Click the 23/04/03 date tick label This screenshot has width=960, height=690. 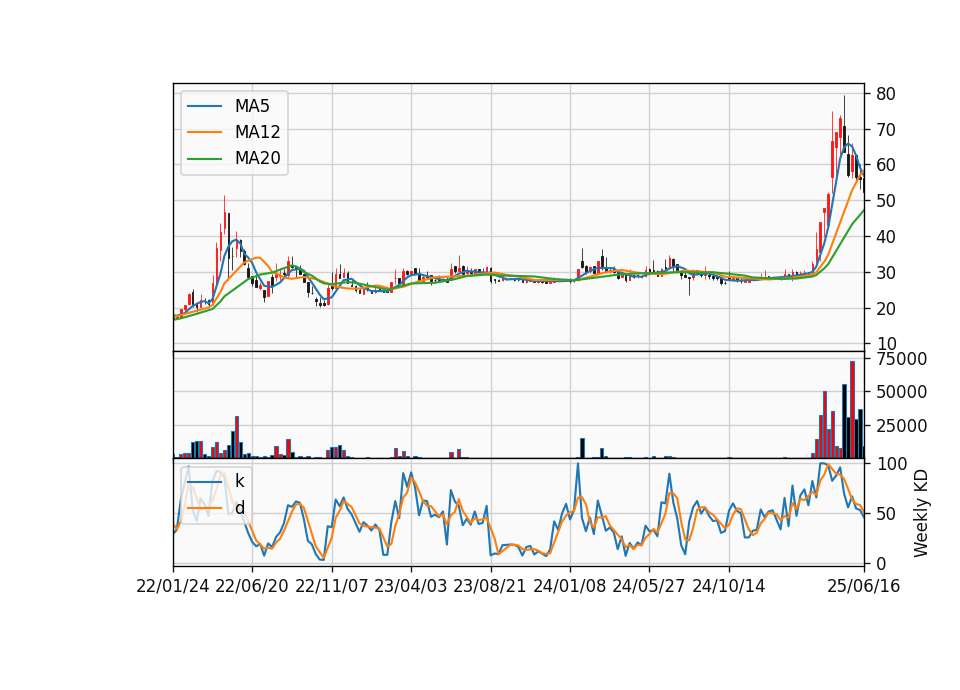click(411, 586)
